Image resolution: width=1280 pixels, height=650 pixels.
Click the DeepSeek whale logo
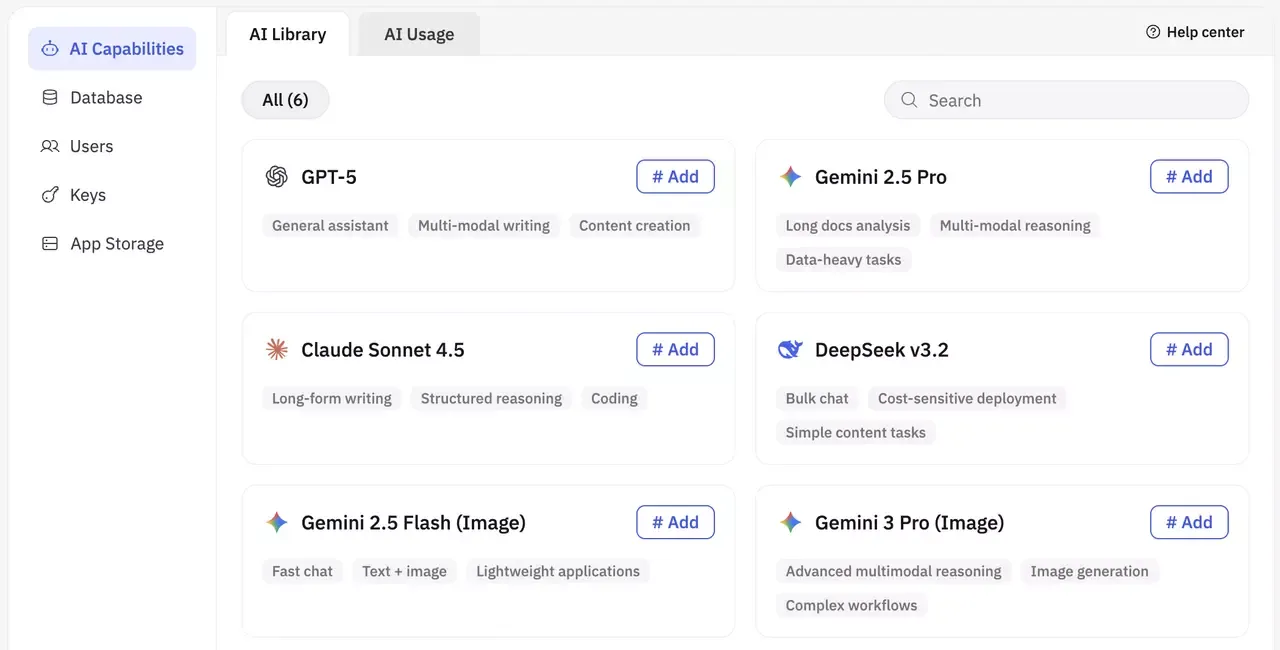tap(790, 349)
